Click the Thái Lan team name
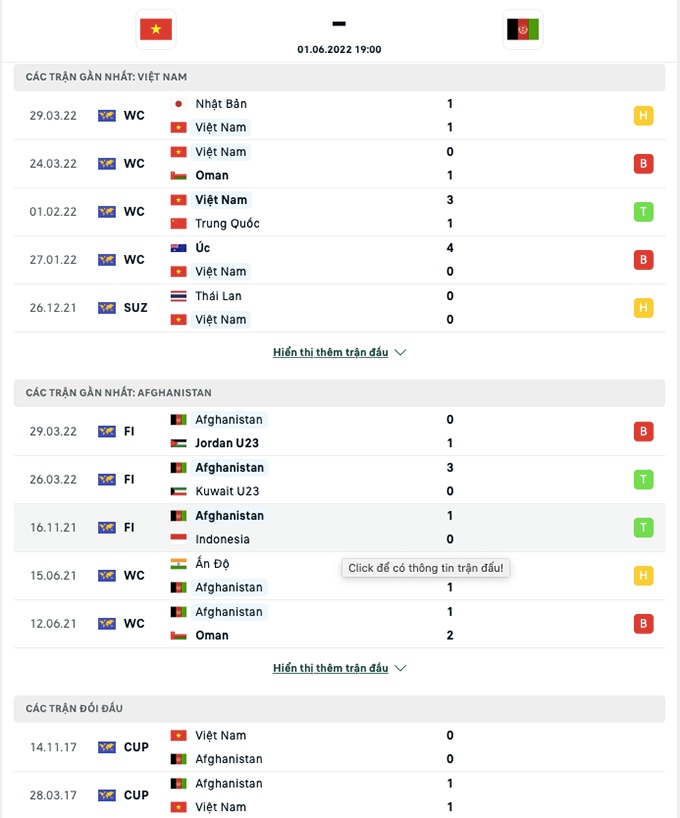680x818 pixels. tap(218, 296)
